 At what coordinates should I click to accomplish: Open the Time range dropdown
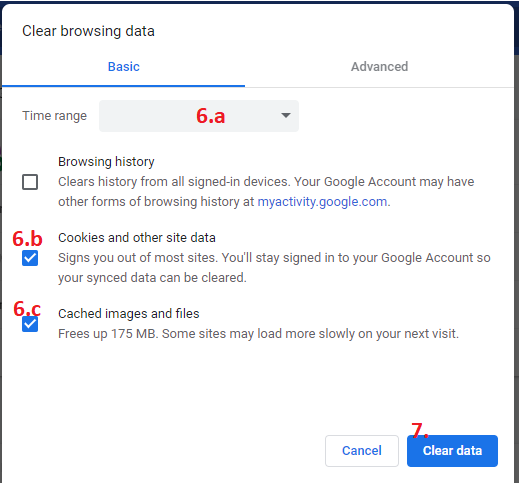coord(199,116)
